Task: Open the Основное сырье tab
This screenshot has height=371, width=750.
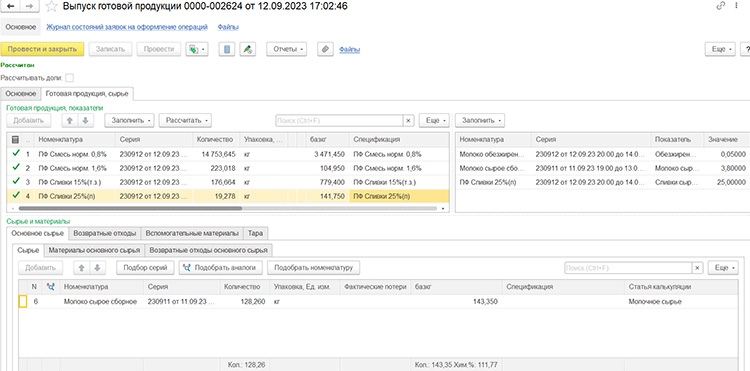Action: coord(38,233)
